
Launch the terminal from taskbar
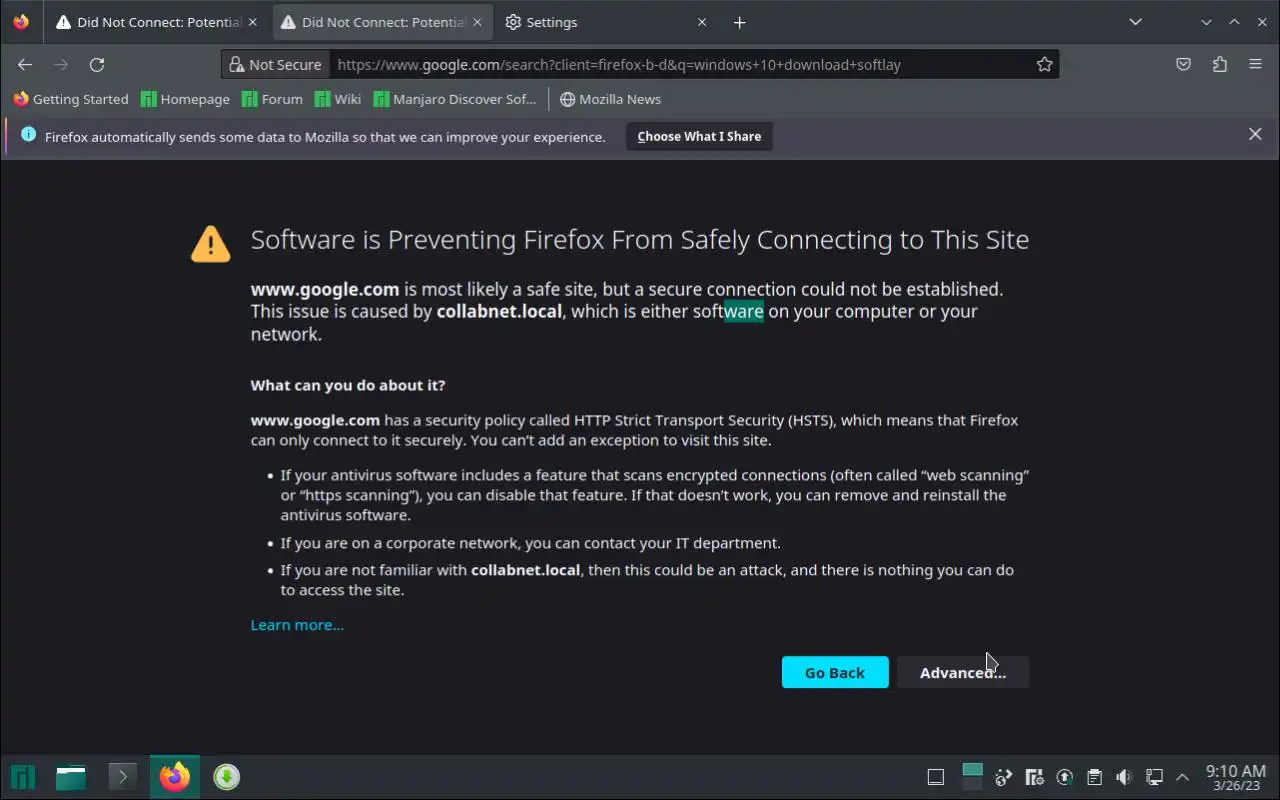(122, 777)
